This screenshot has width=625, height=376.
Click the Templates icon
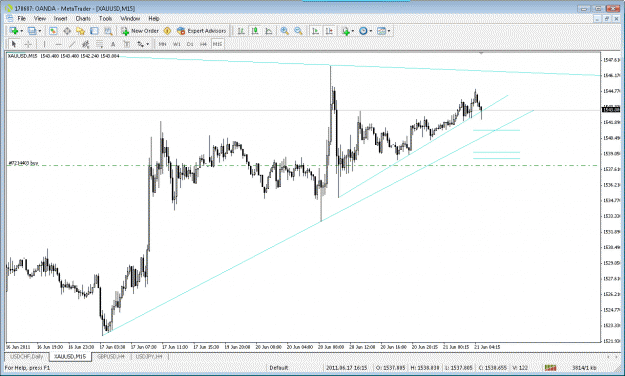[381, 31]
